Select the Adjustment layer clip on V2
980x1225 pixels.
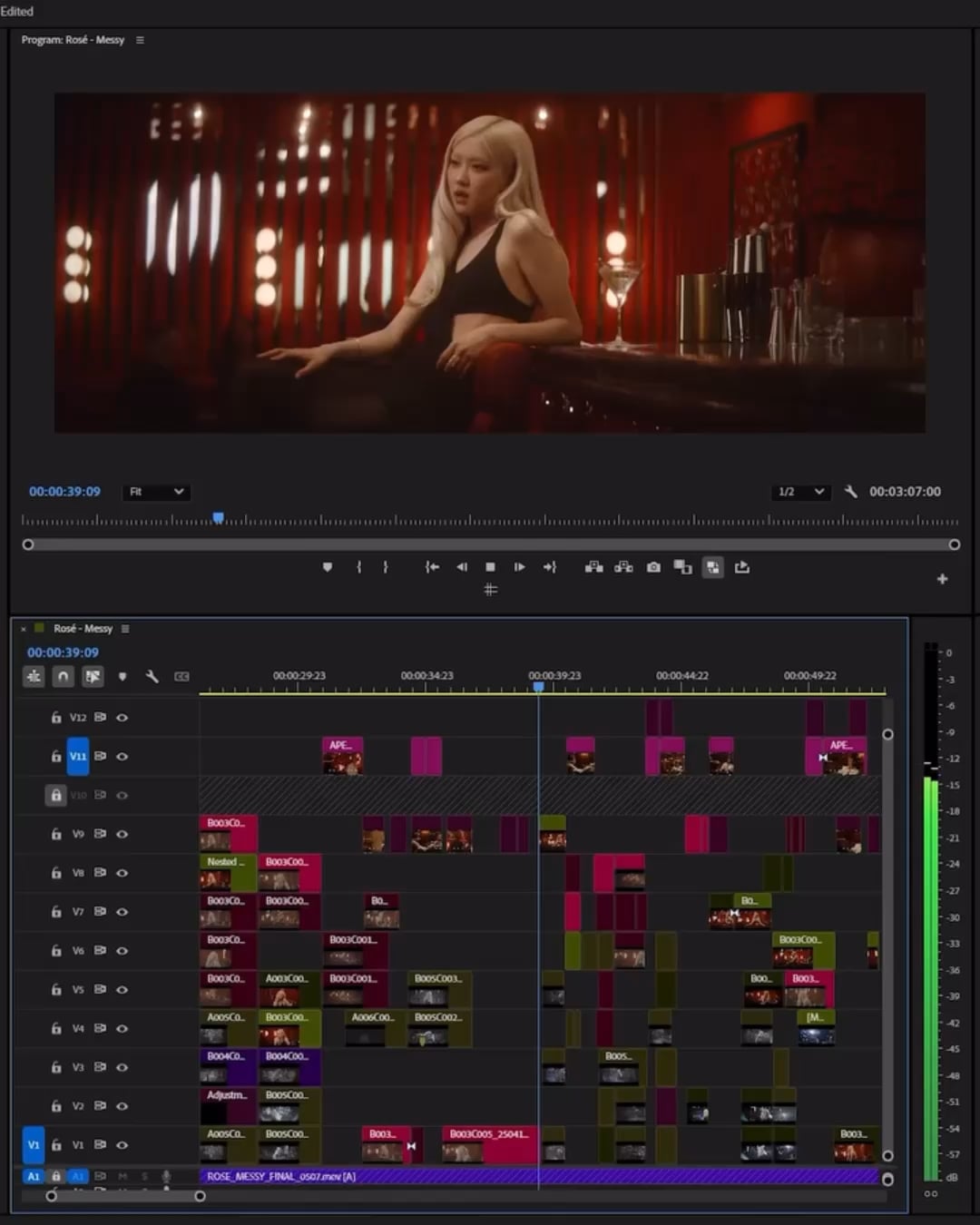[x=228, y=1106]
